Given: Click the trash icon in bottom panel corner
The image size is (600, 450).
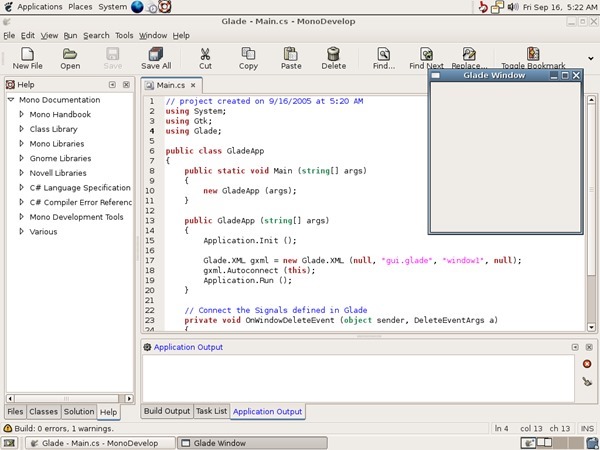Looking at the screenshot, I should (x=593, y=443).
